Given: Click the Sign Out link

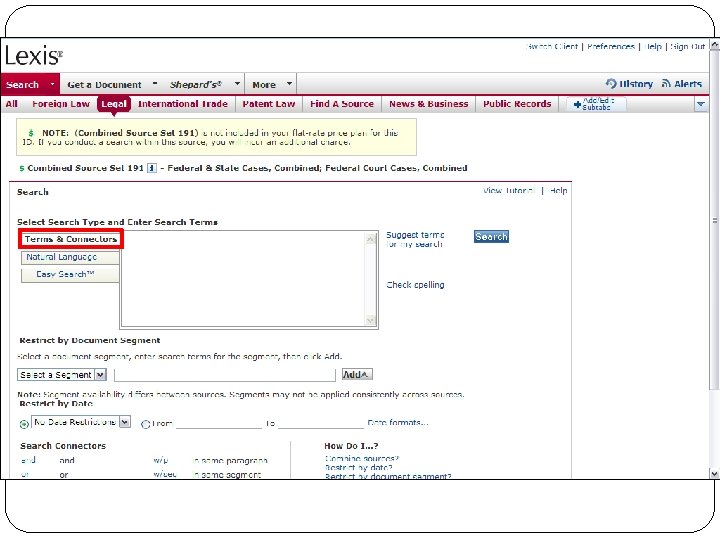Looking at the screenshot, I should click(687, 46).
